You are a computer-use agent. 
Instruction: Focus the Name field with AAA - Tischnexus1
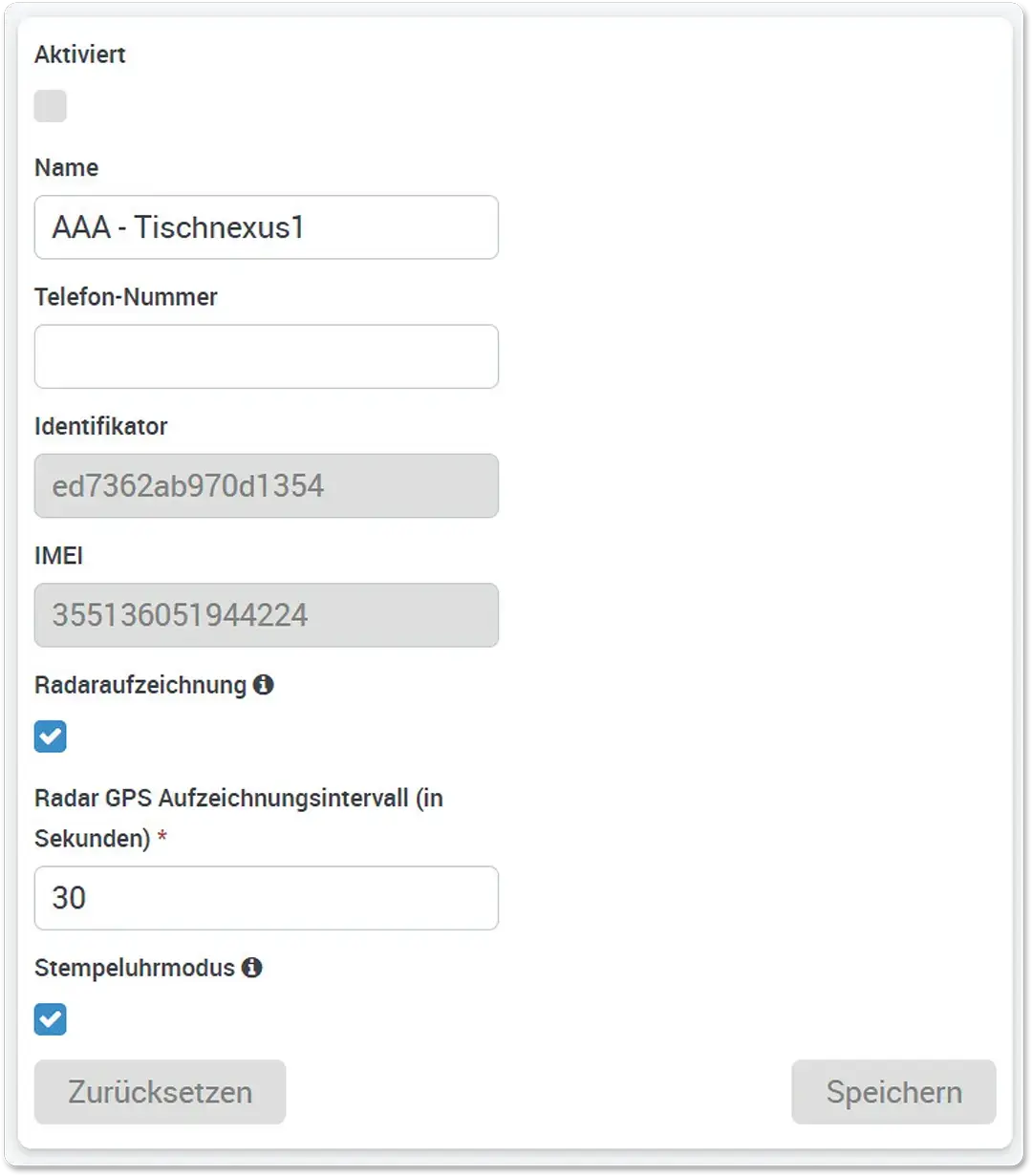(x=266, y=227)
